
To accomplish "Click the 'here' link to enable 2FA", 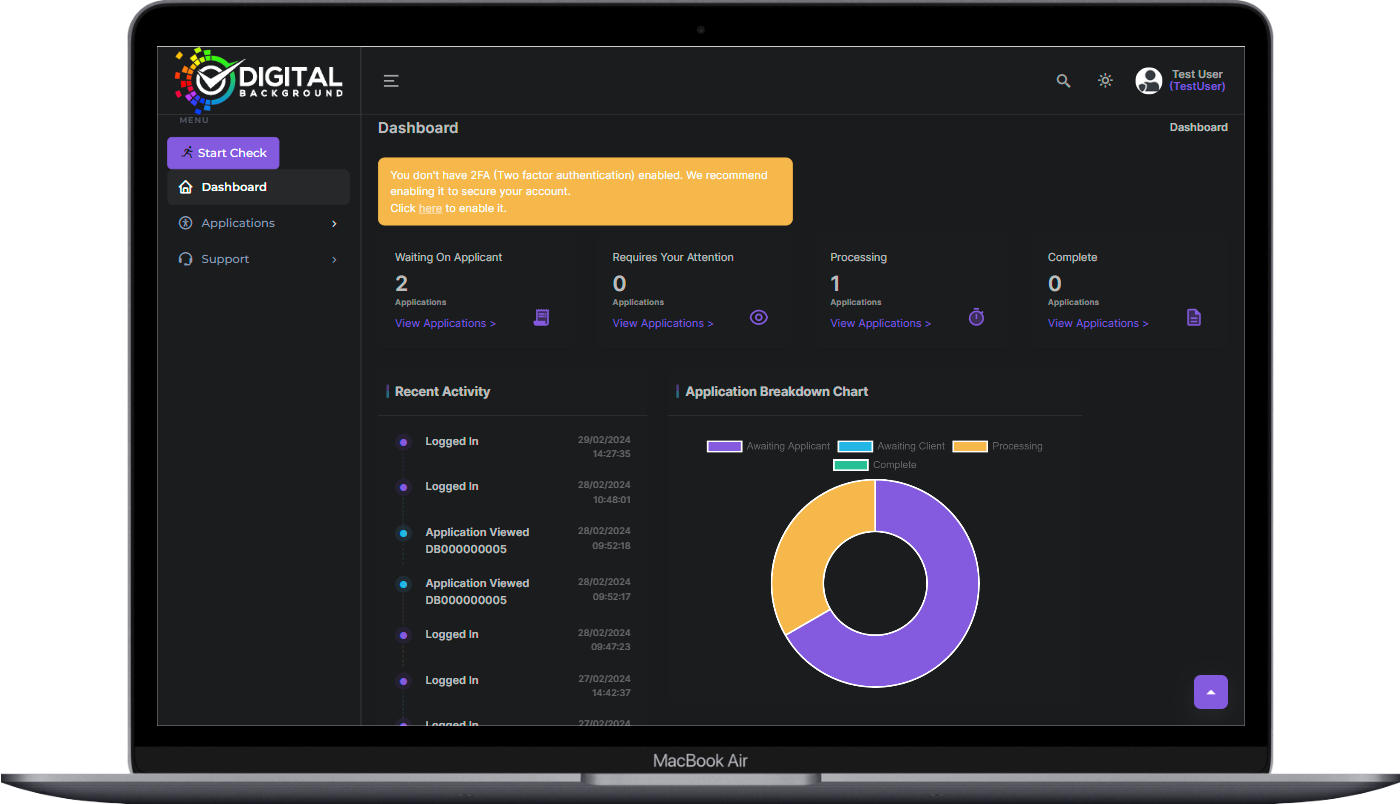I will point(430,208).
